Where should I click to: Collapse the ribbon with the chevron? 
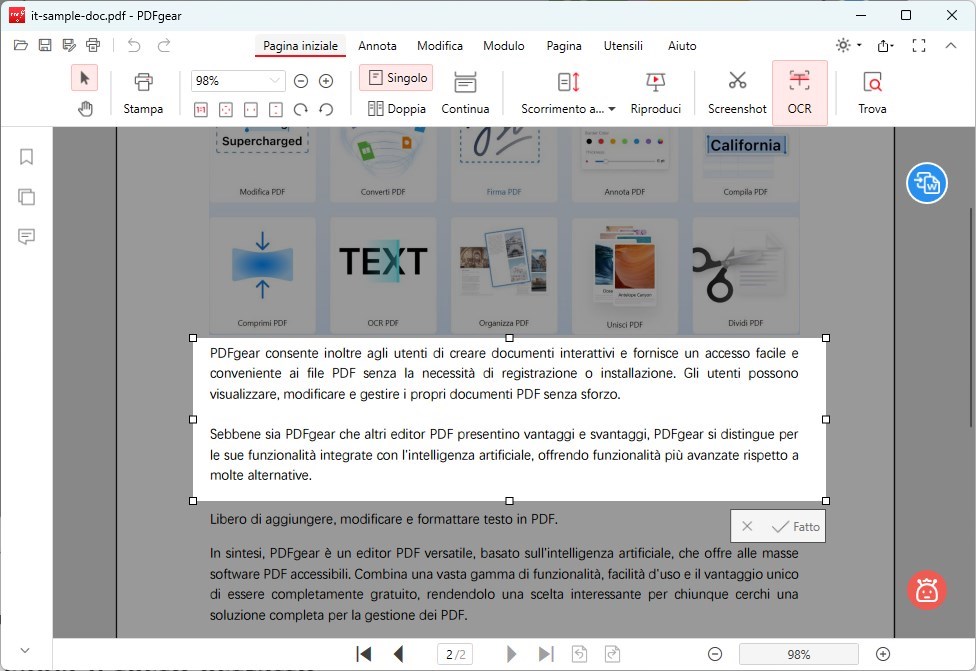950,45
